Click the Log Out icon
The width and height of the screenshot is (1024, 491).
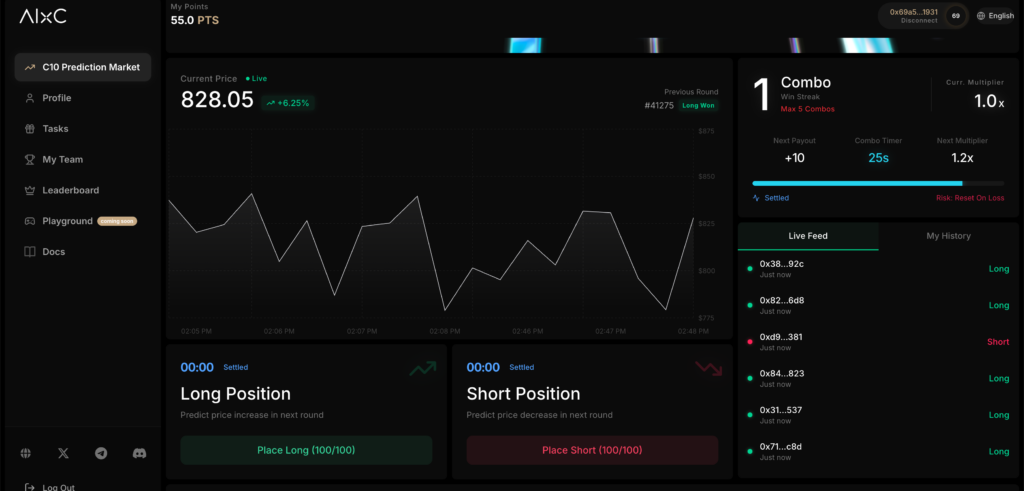pos(27,487)
